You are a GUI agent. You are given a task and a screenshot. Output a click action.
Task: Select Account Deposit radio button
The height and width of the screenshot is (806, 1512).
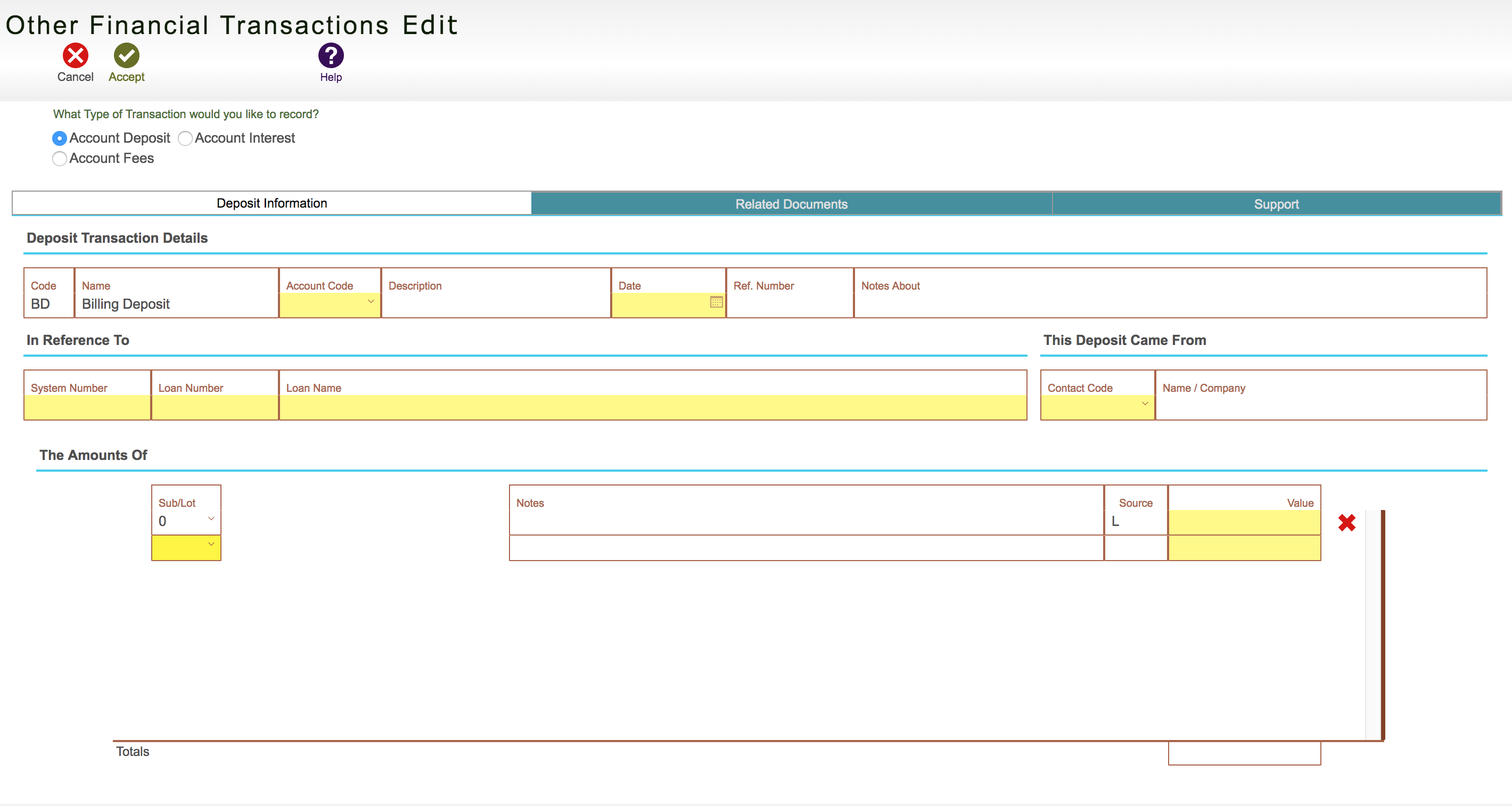pos(59,138)
